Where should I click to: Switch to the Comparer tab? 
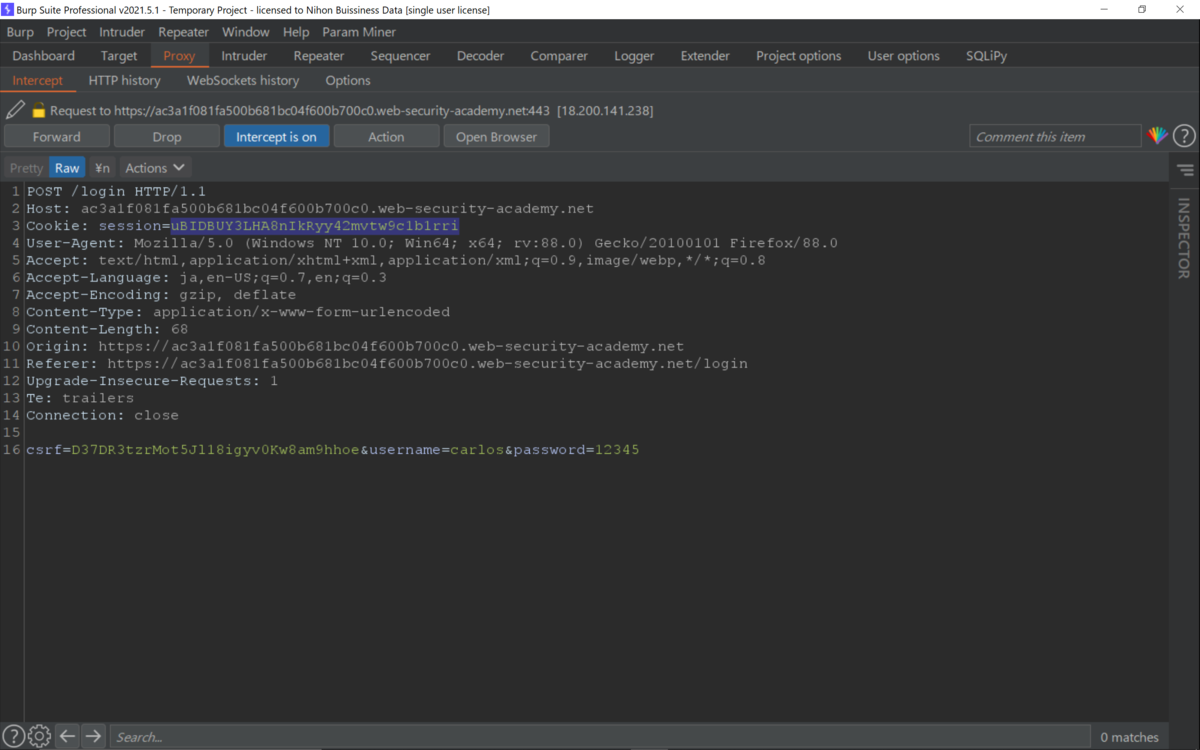point(558,56)
